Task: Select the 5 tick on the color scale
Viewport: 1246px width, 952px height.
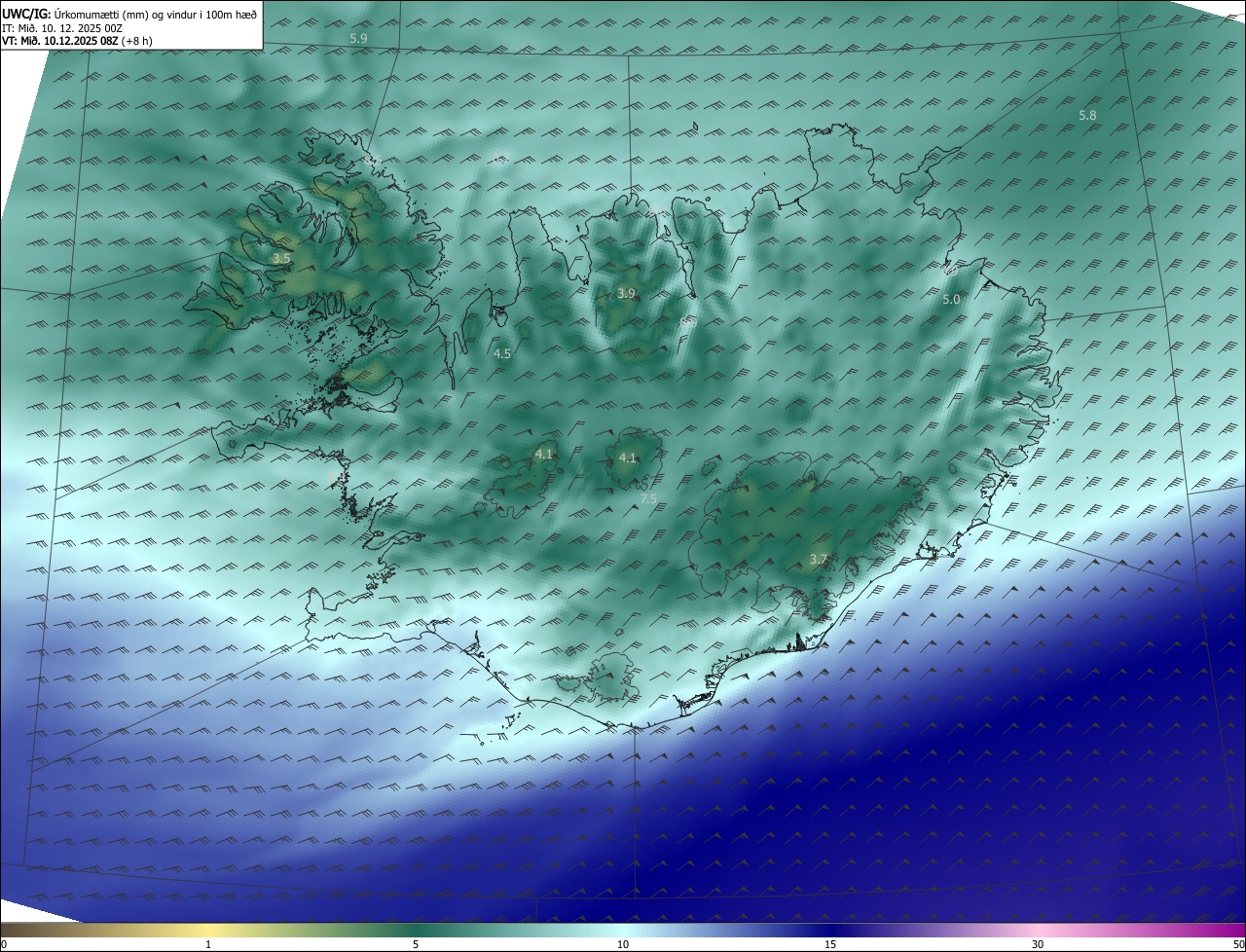Action: point(416,944)
